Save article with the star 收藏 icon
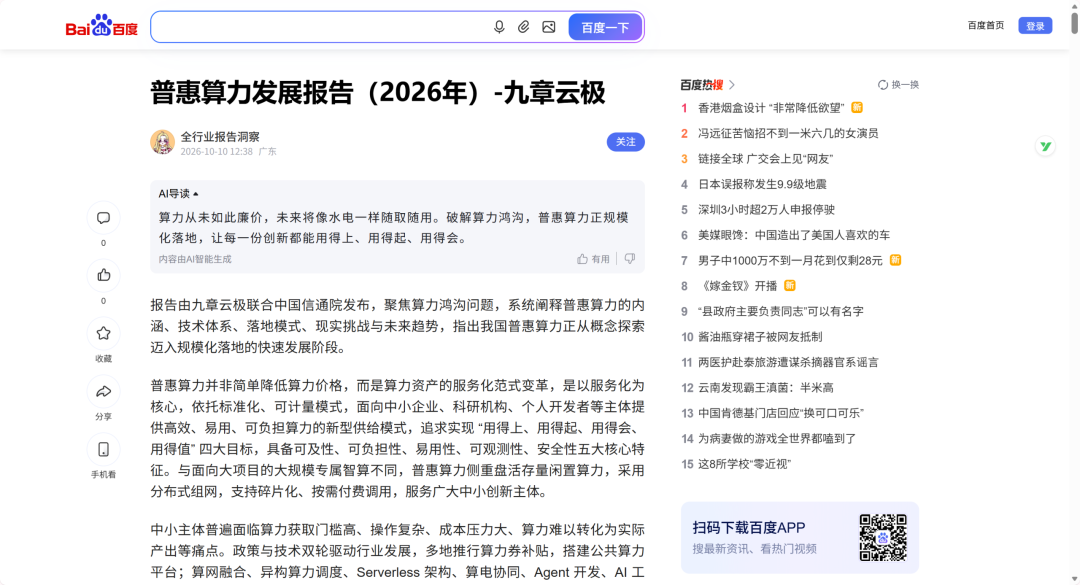The image size is (1080, 585). click(x=103, y=333)
